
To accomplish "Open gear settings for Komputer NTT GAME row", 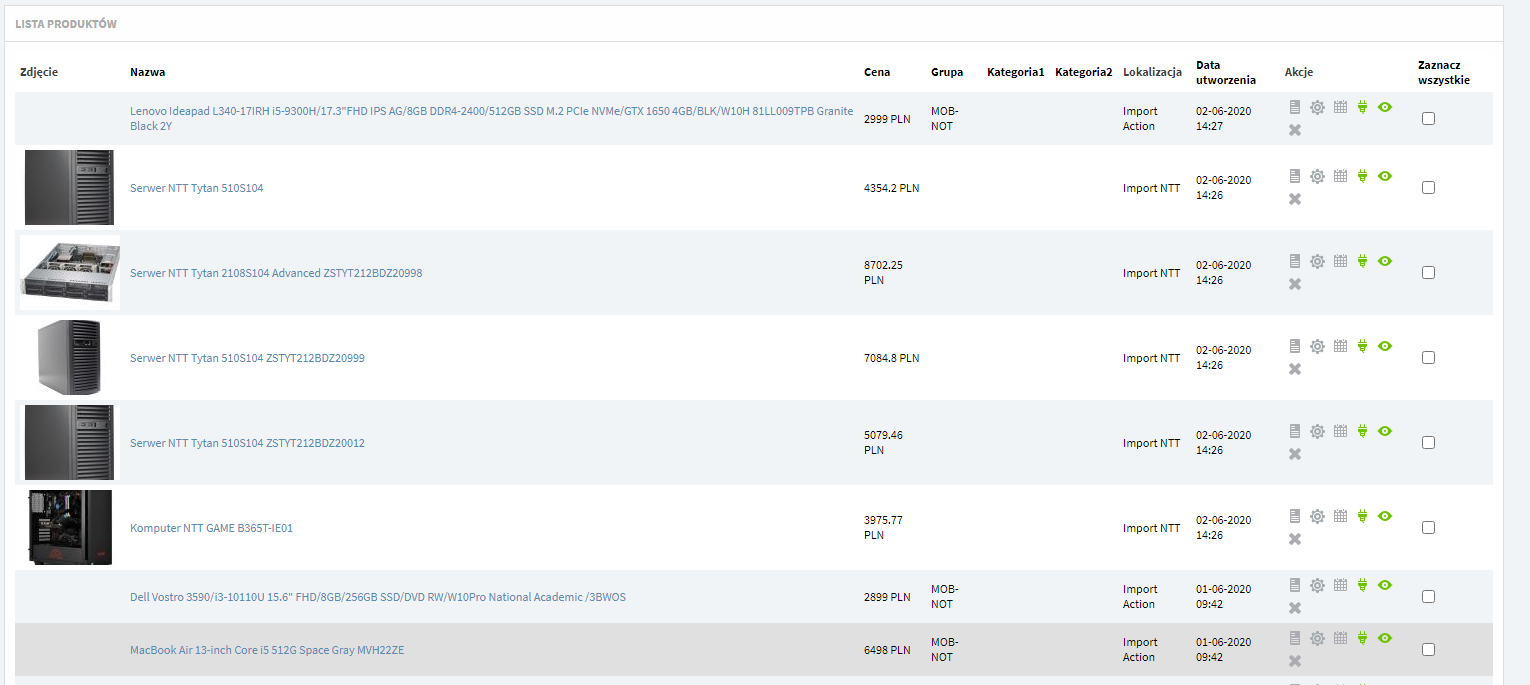I will point(1317,516).
